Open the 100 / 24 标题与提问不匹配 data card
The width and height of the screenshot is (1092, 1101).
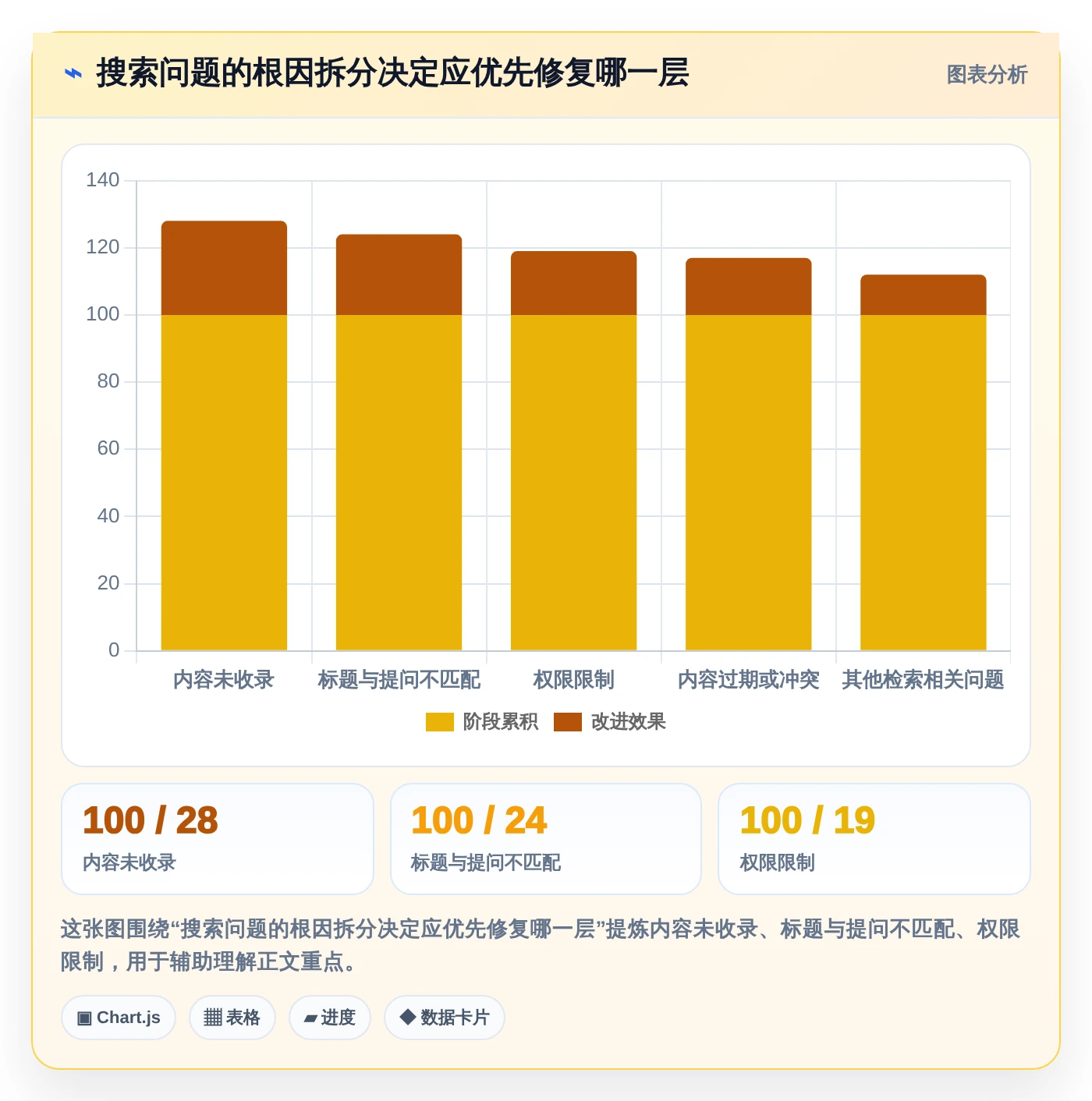[546, 839]
